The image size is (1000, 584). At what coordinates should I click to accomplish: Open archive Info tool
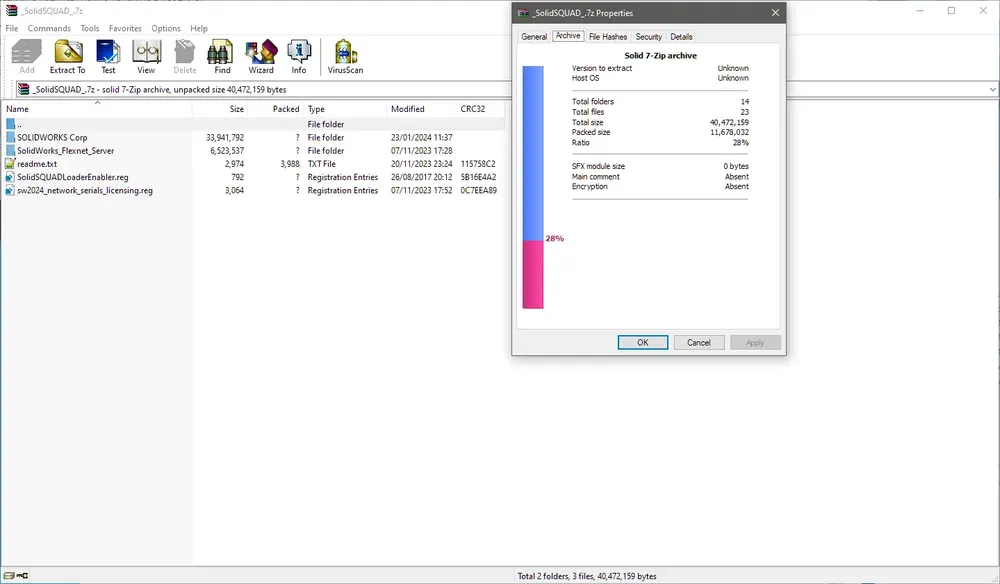pos(298,57)
